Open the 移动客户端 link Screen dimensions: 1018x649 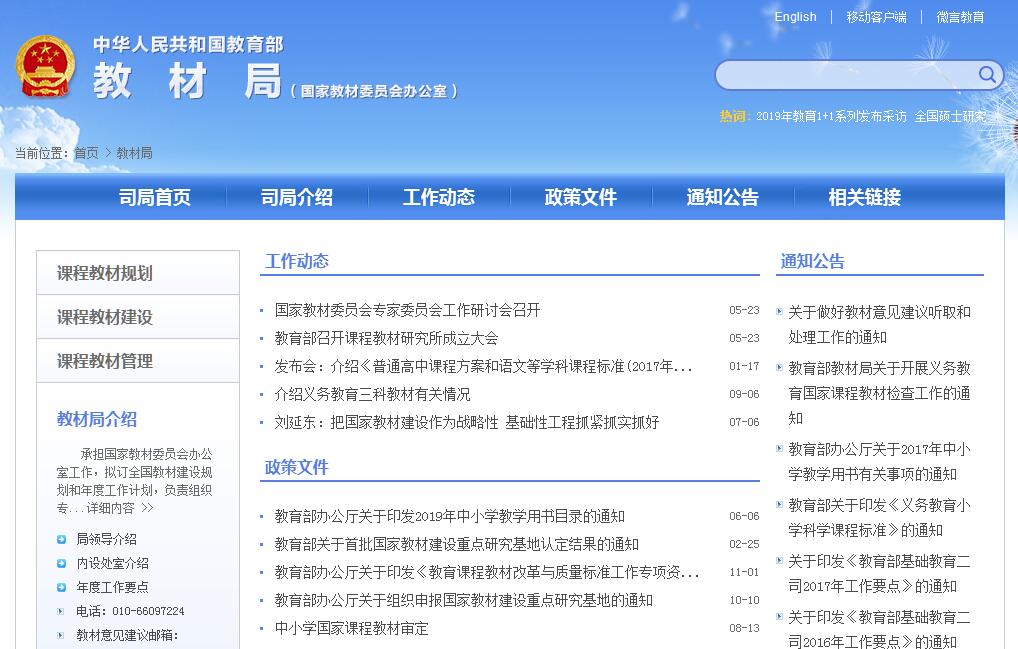[876, 17]
